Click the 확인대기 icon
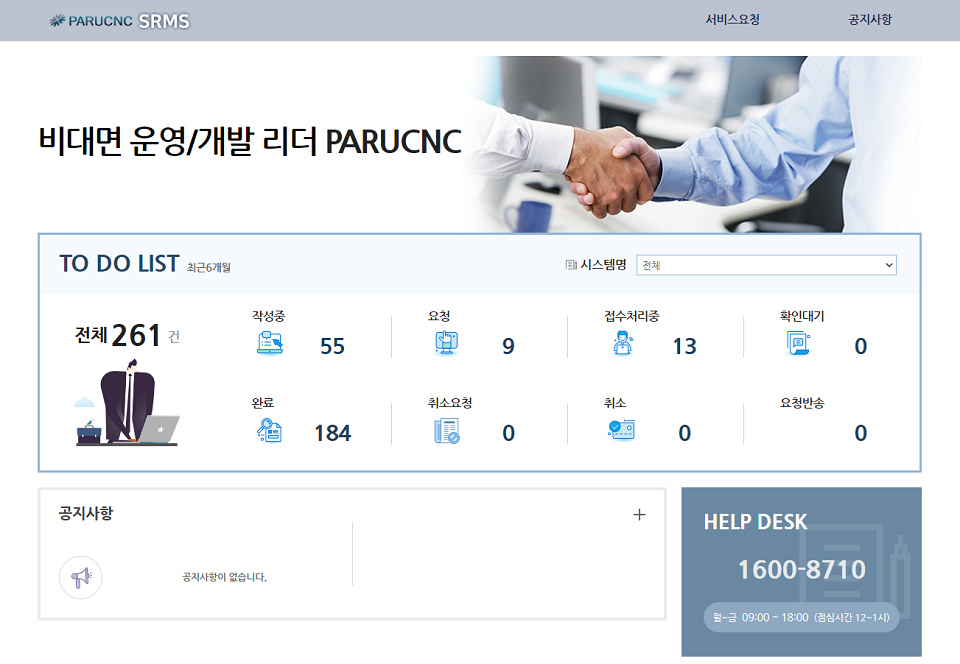Screen dimensions: 960x664 tap(798, 343)
